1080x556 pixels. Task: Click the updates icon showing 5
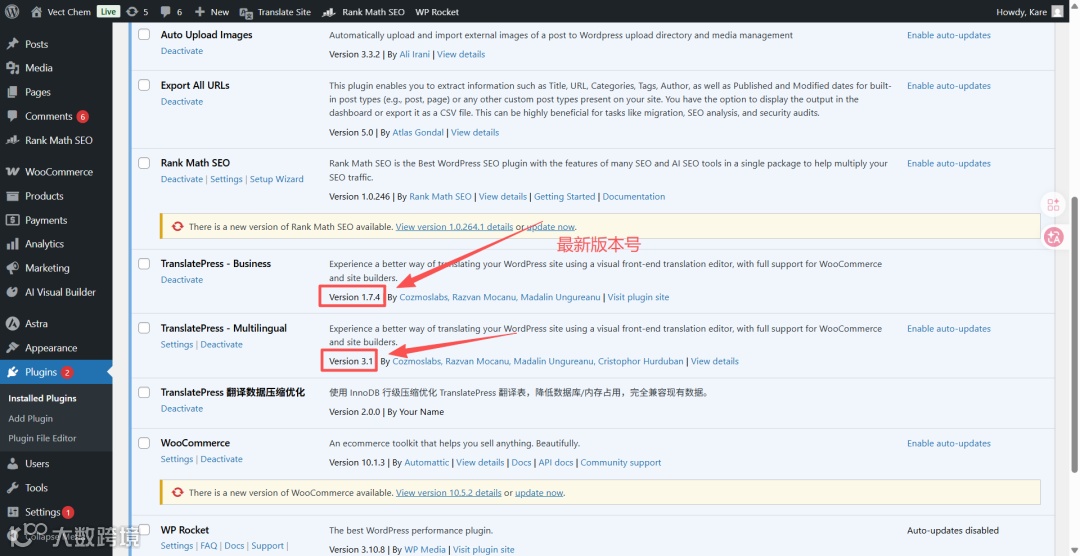[132, 12]
